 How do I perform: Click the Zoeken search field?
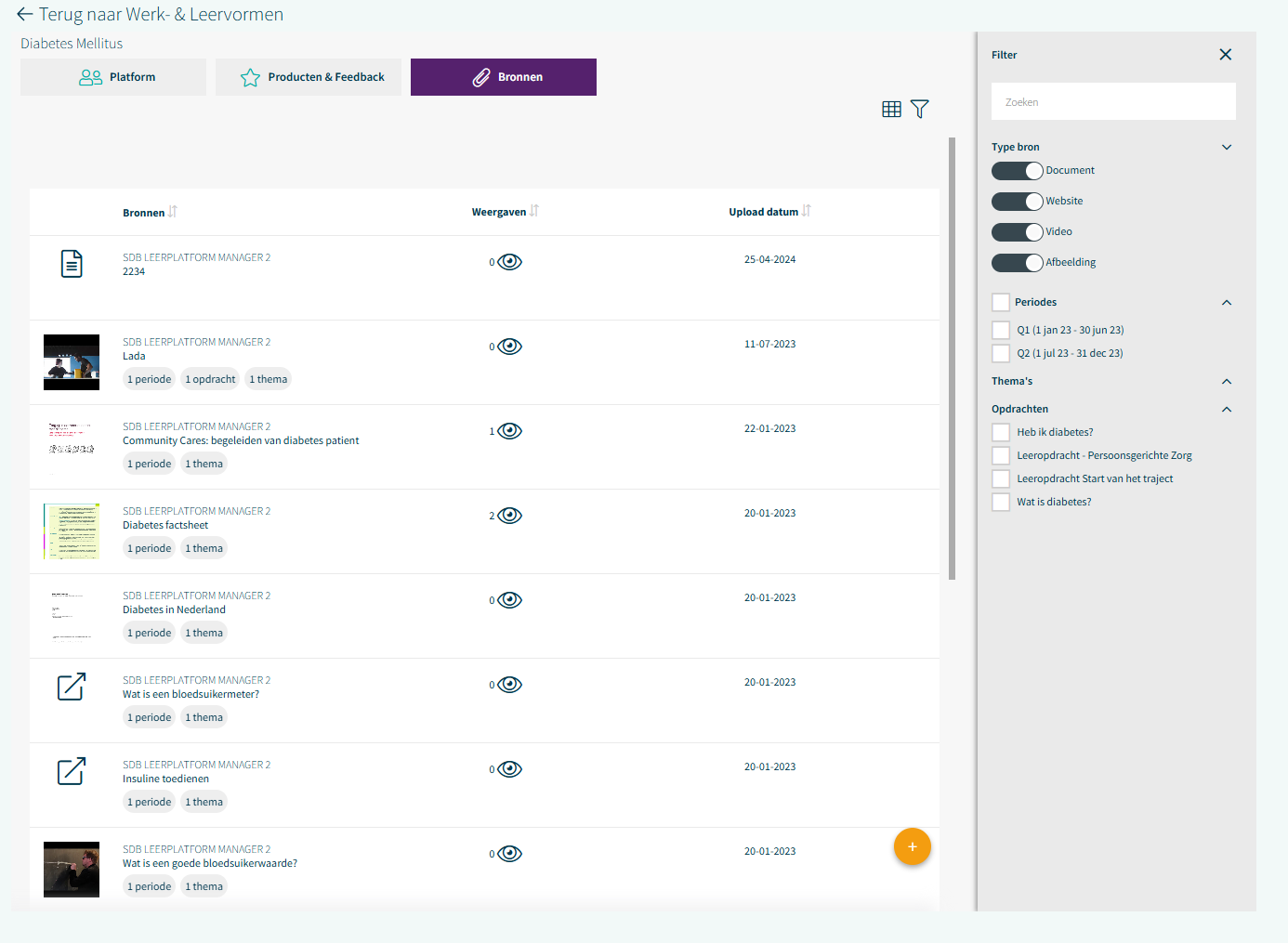coord(1113,102)
